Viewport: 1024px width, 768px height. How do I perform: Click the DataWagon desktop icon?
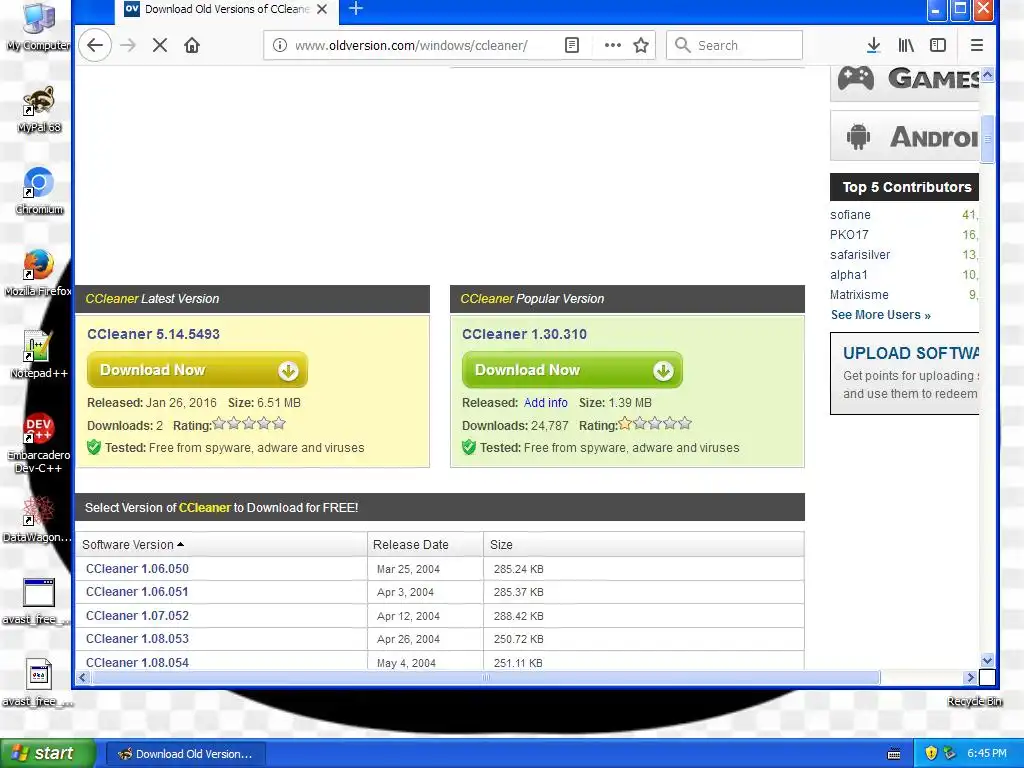37,520
